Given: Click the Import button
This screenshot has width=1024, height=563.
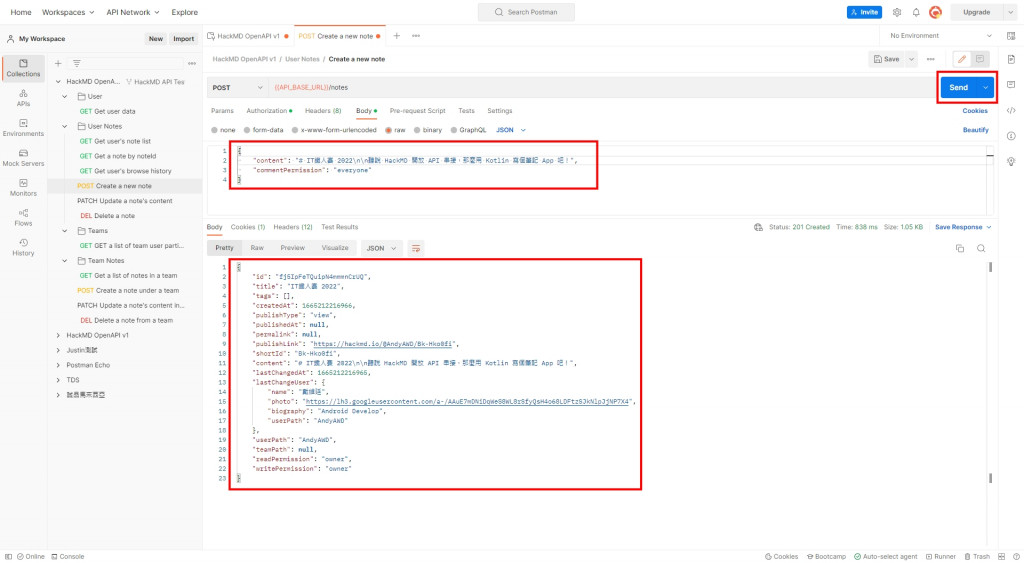Looking at the screenshot, I should 184,39.
